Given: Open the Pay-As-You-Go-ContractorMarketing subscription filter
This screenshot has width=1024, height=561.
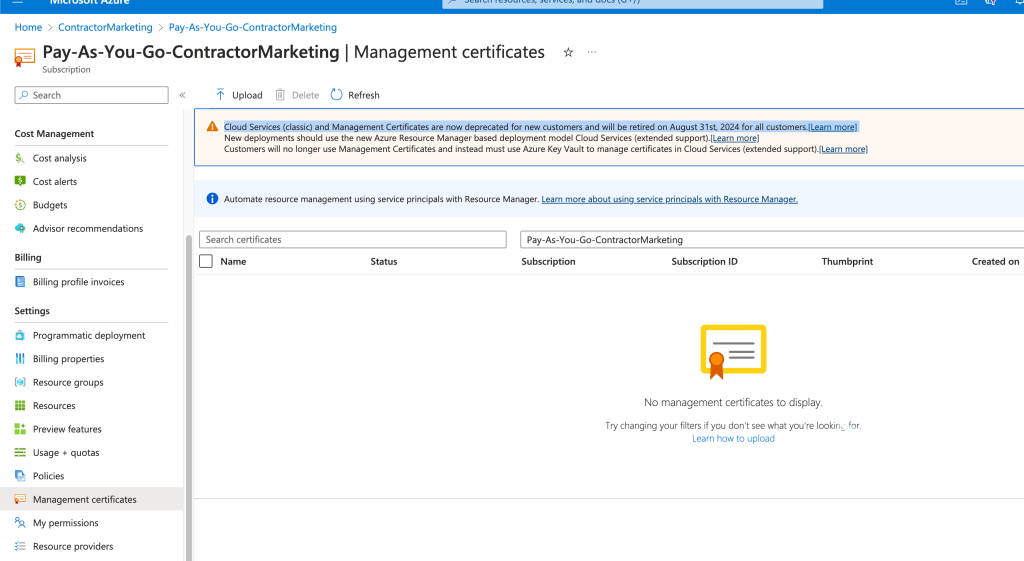Looking at the screenshot, I should point(772,240).
